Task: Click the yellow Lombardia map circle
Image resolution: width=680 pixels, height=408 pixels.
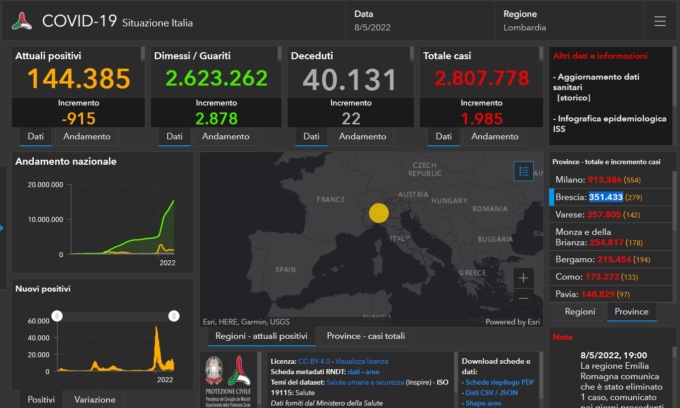Action: pyautogui.click(x=379, y=213)
